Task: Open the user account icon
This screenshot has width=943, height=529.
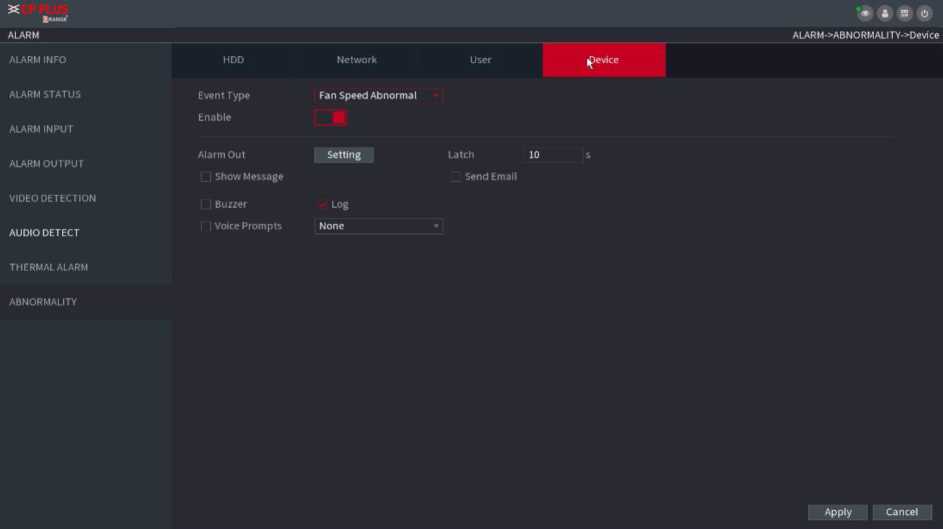Action: [885, 13]
